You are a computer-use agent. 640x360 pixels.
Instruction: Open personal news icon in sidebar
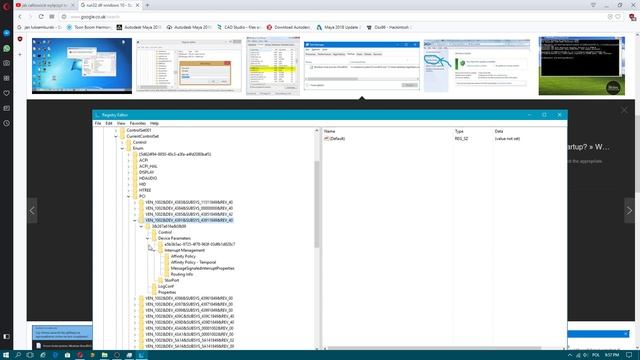7,108
